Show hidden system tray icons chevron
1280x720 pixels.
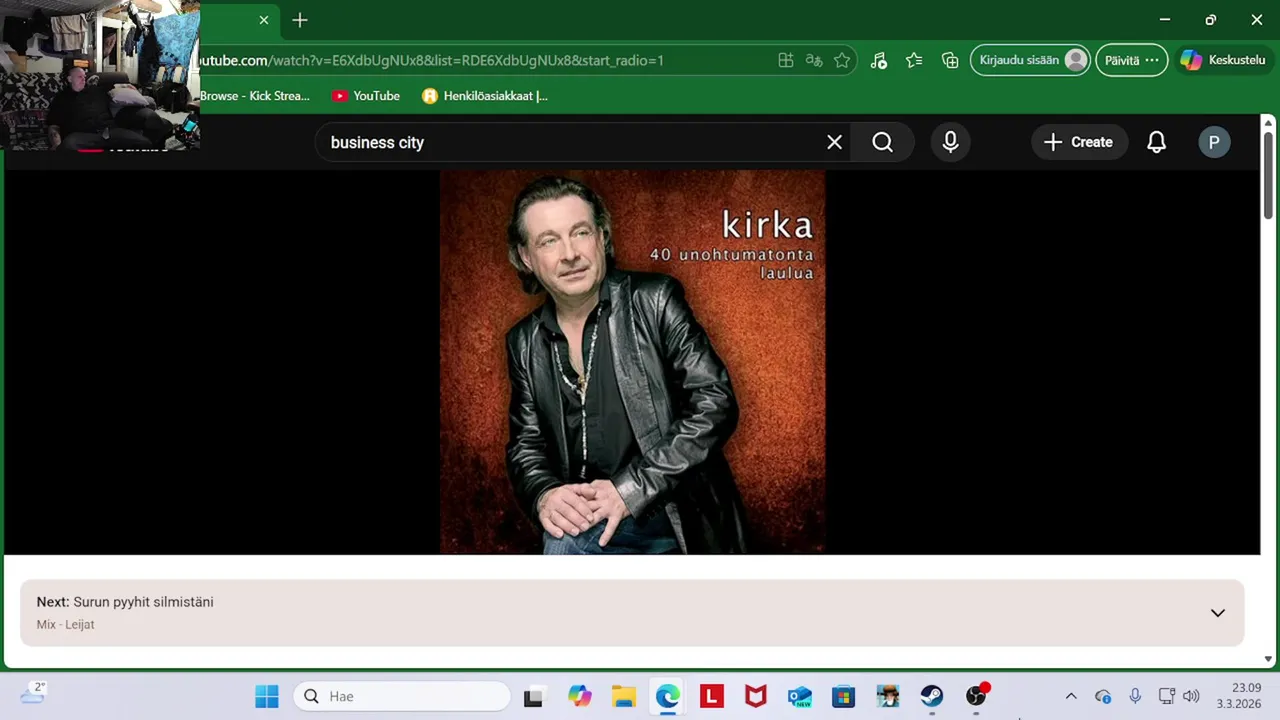[1071, 696]
